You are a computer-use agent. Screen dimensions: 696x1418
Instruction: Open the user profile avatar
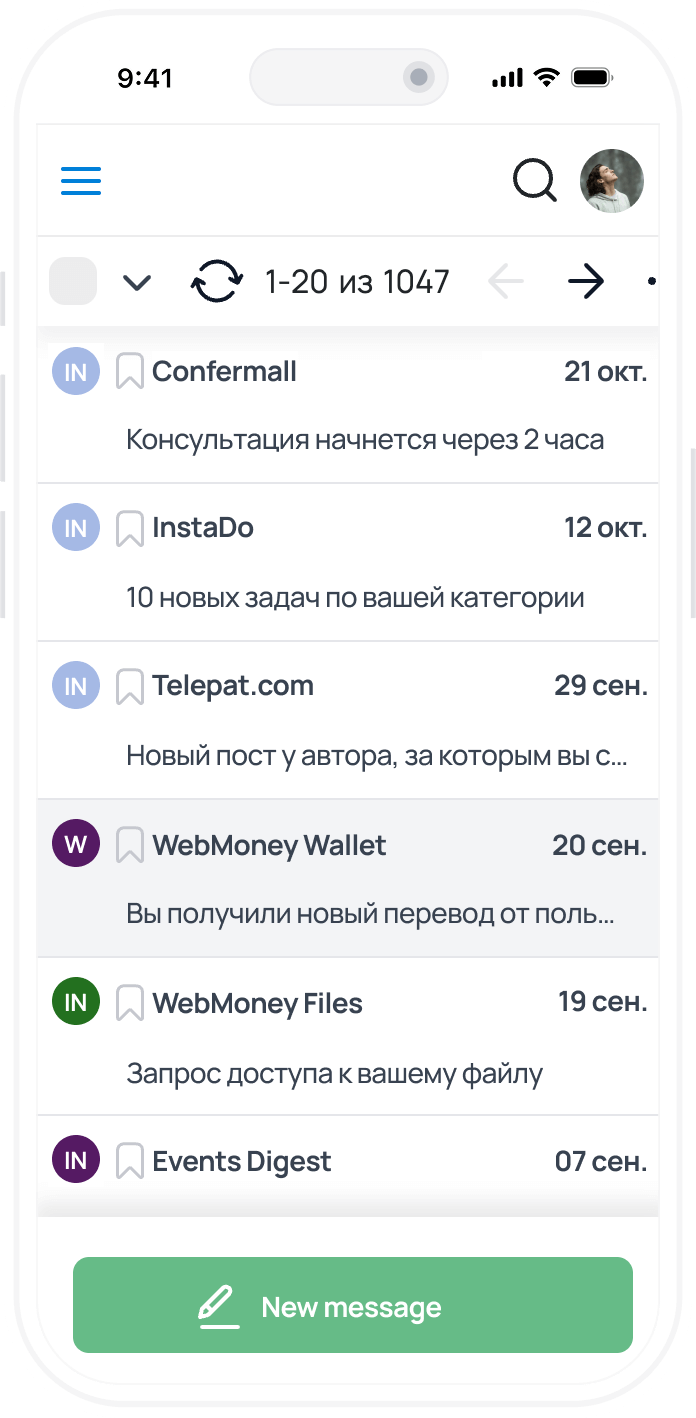point(612,181)
